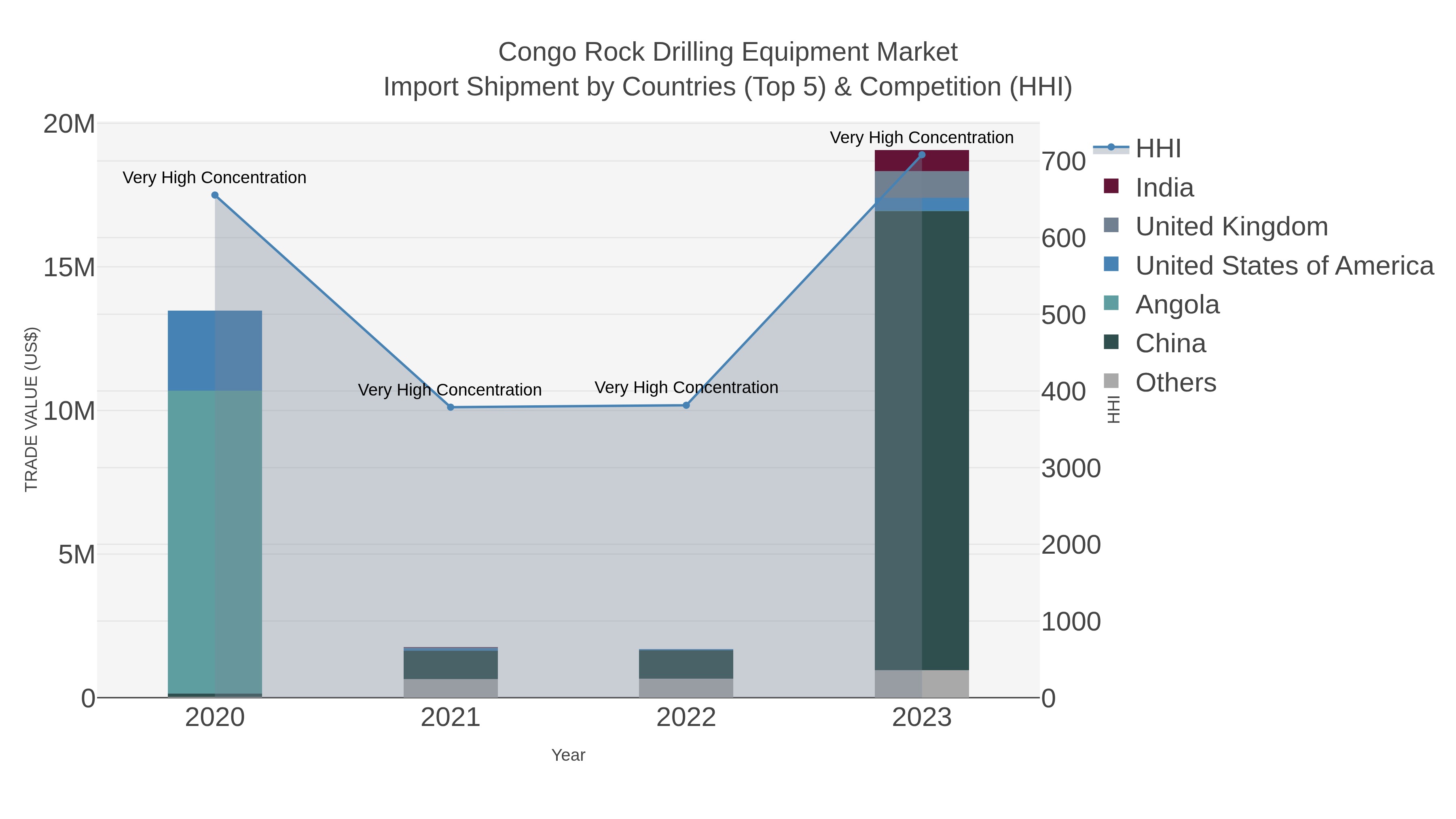Toggle United States of America legend entry

(x=1268, y=266)
